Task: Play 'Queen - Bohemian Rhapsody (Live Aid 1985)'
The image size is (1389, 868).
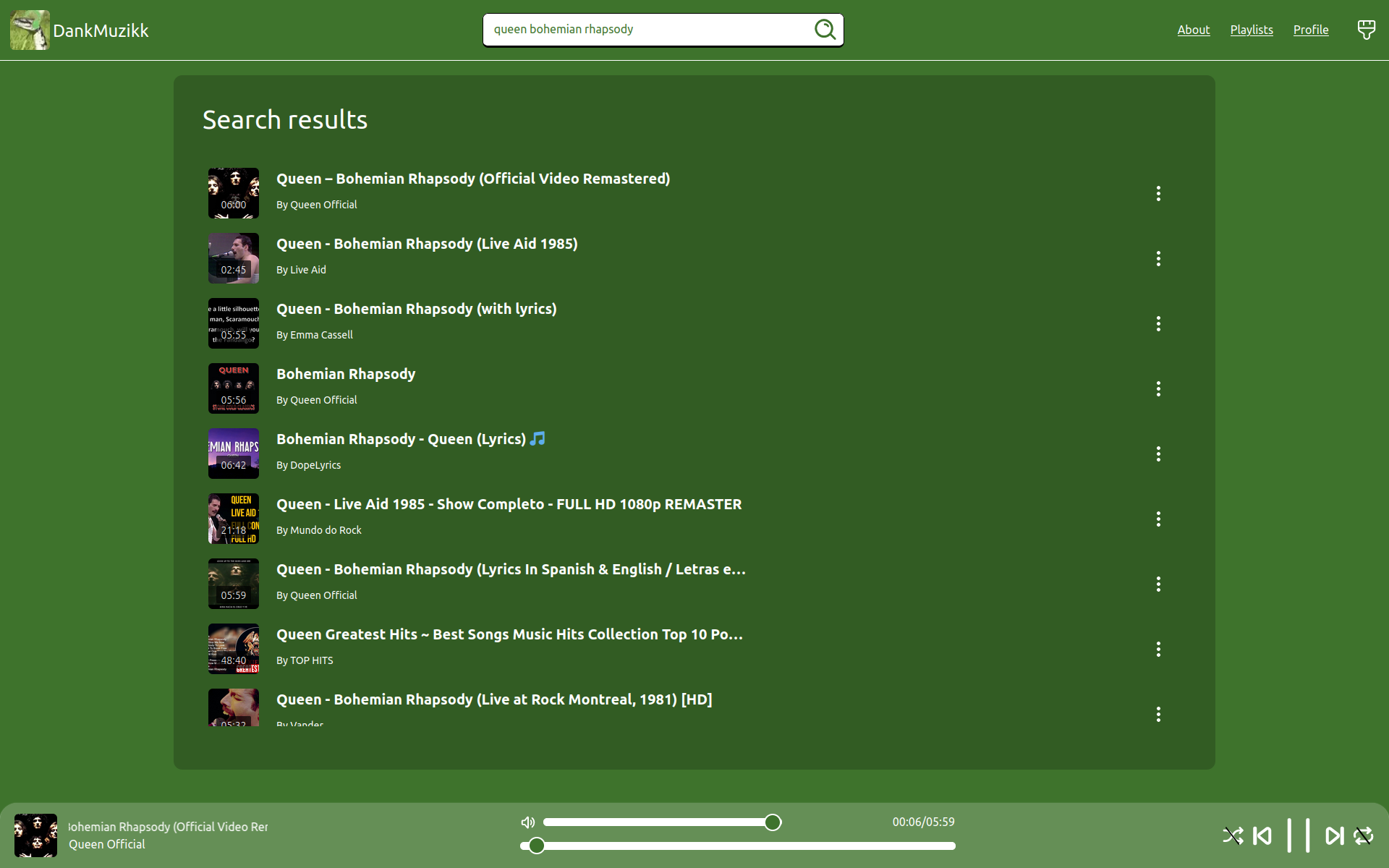Action: point(427,244)
